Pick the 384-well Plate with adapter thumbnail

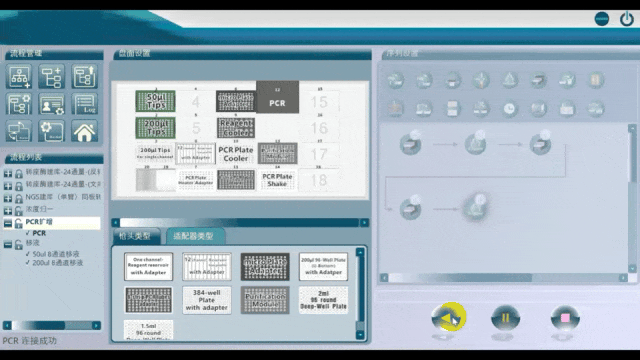pyautogui.click(x=207, y=300)
